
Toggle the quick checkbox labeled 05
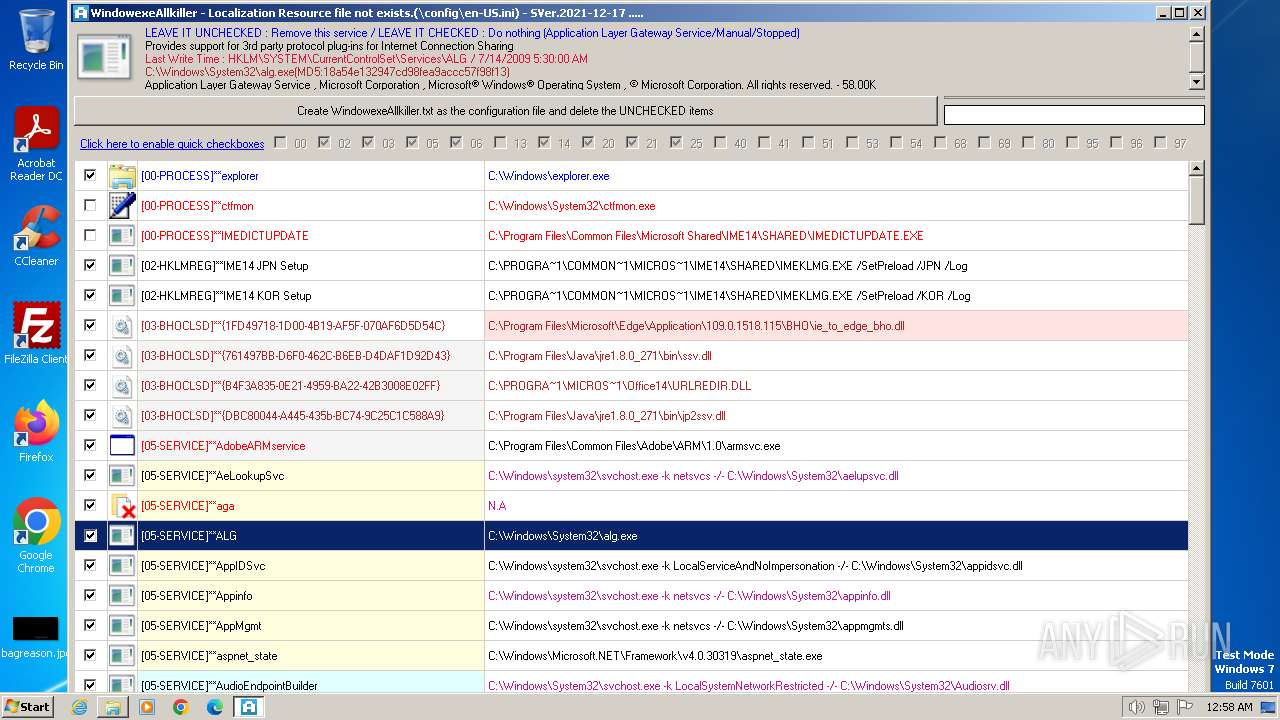412,143
